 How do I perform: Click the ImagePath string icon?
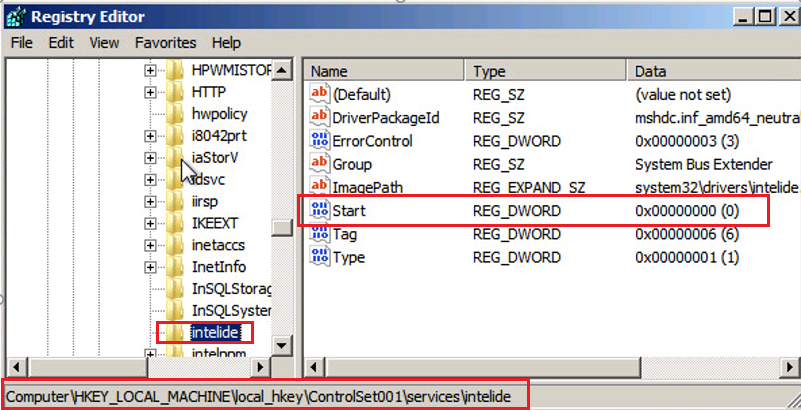pos(320,186)
